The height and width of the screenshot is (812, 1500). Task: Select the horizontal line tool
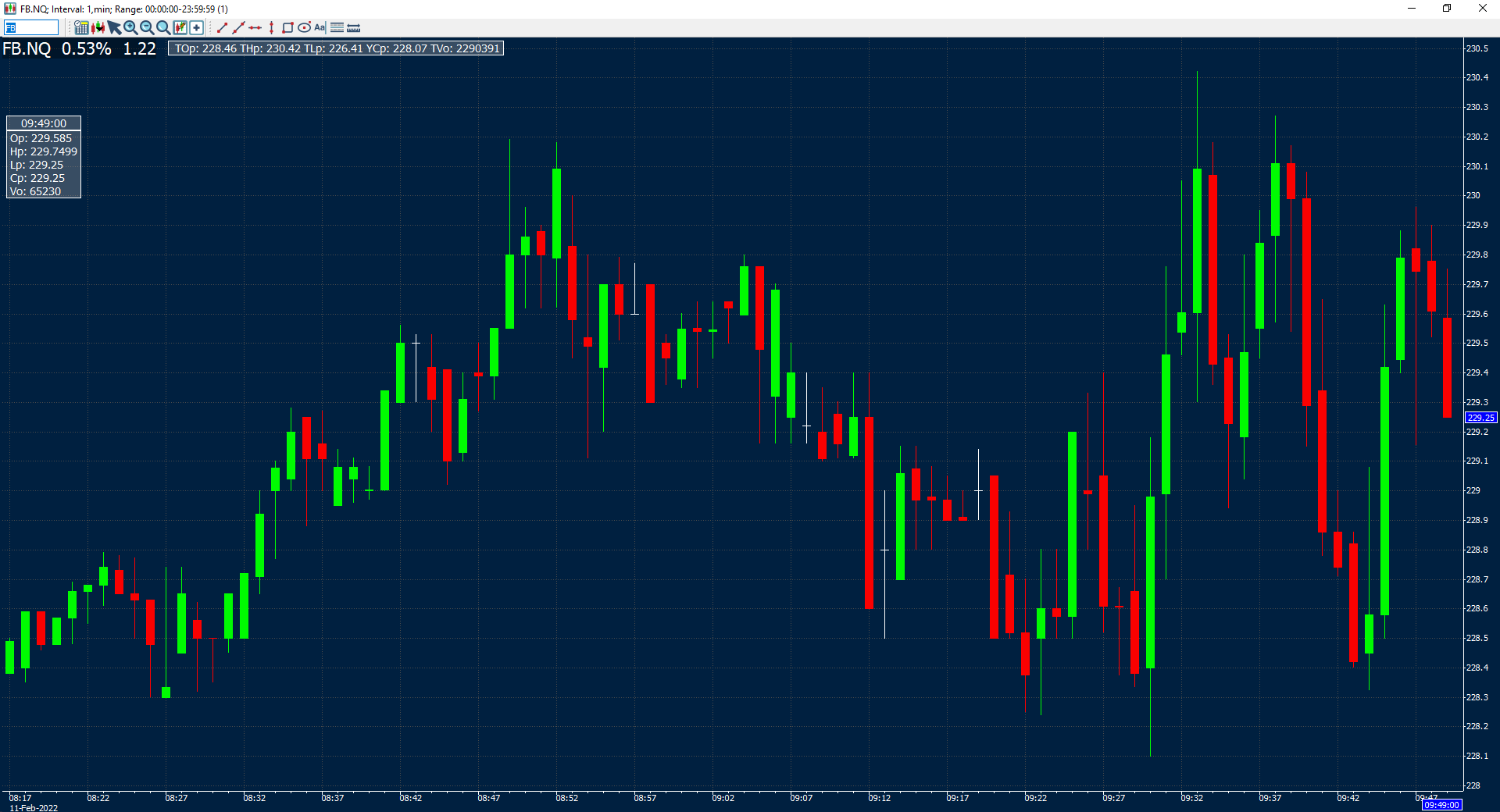point(255,28)
